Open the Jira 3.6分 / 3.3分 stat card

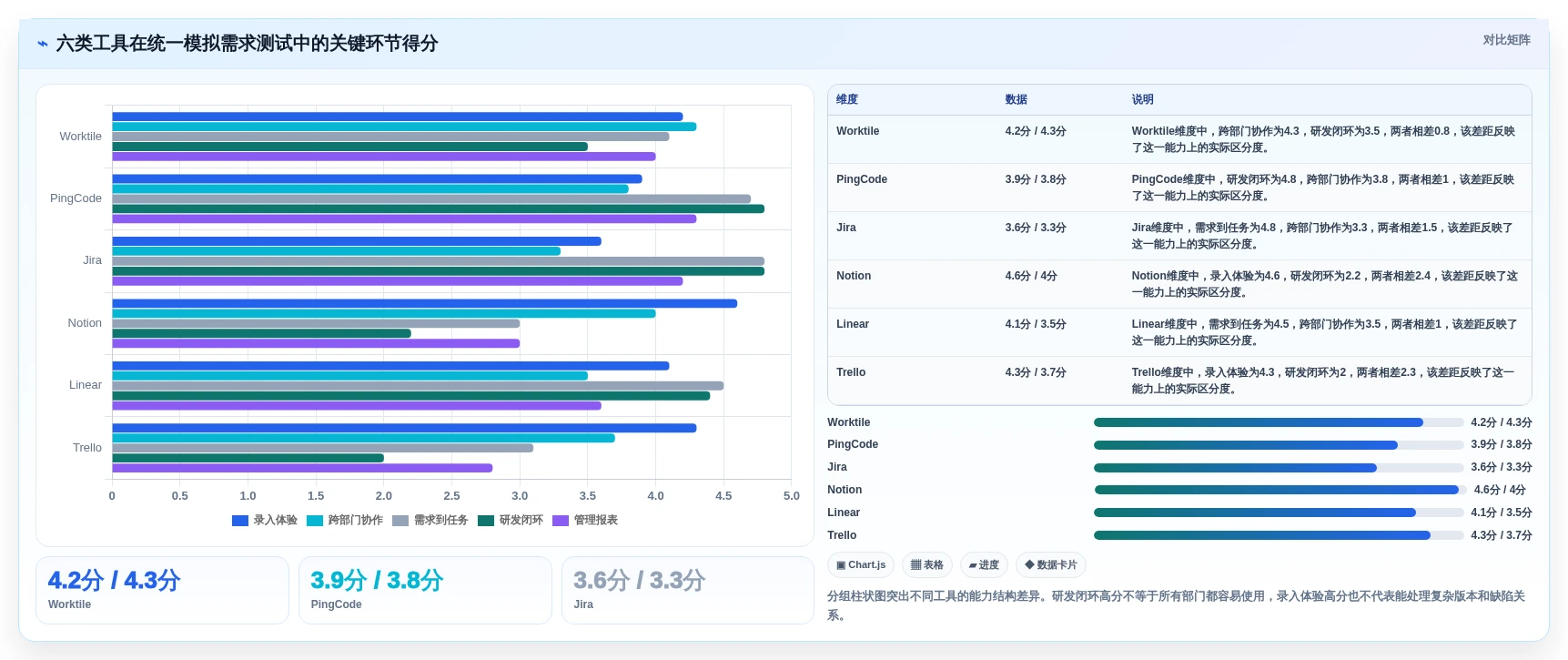[x=688, y=590]
